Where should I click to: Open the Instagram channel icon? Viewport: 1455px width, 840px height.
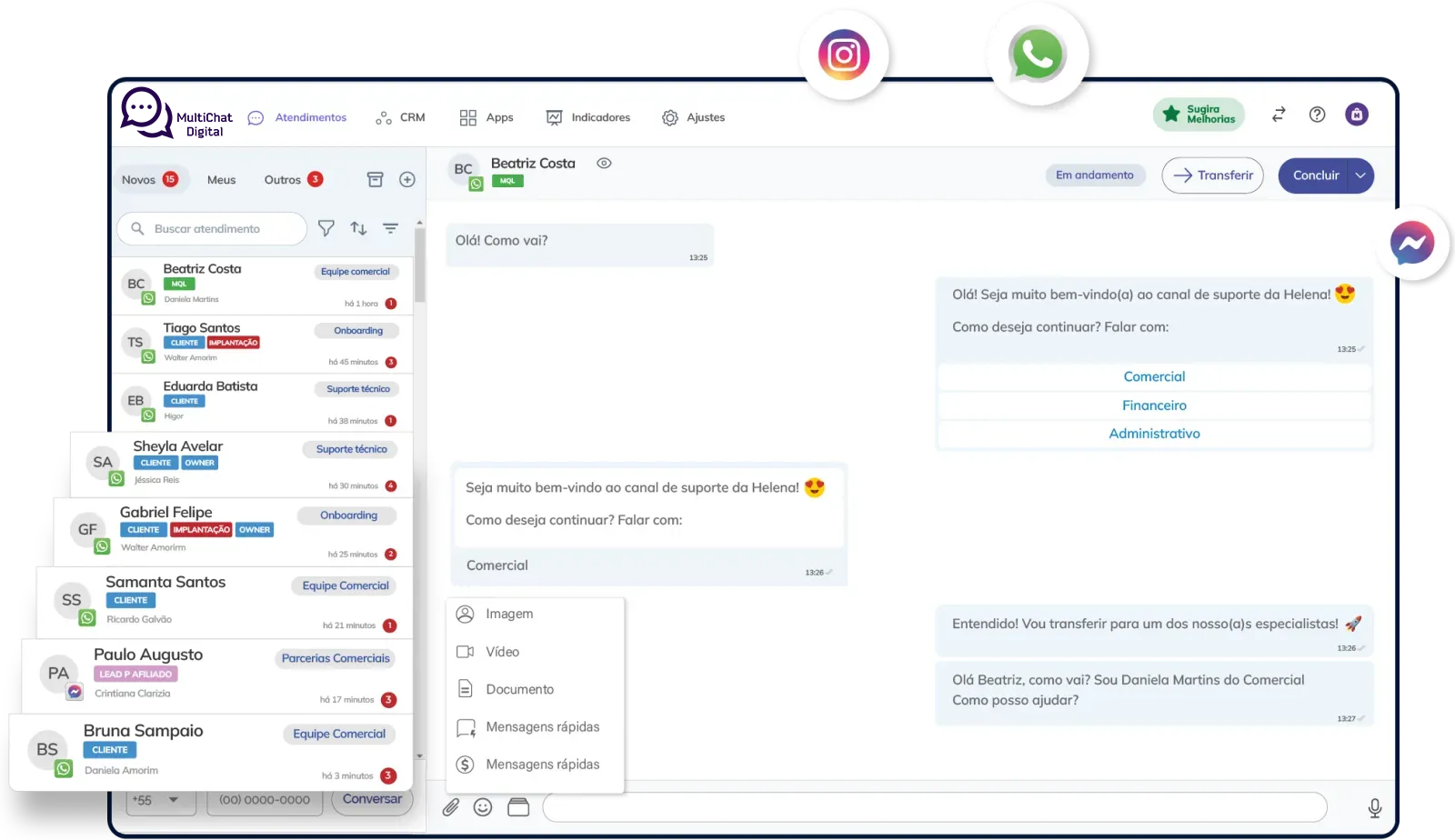[844, 55]
